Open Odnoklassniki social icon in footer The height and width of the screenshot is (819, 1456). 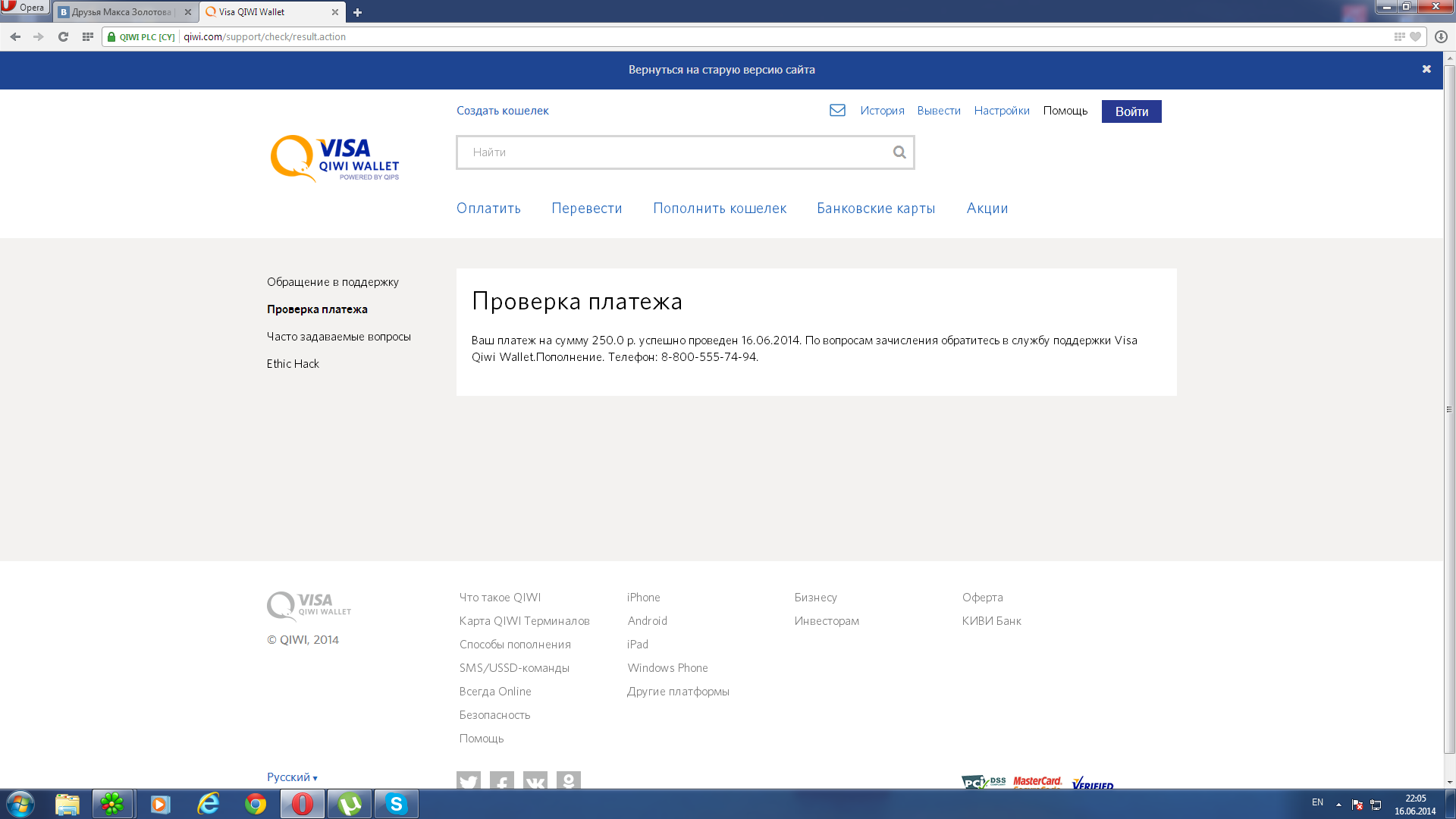point(569,780)
